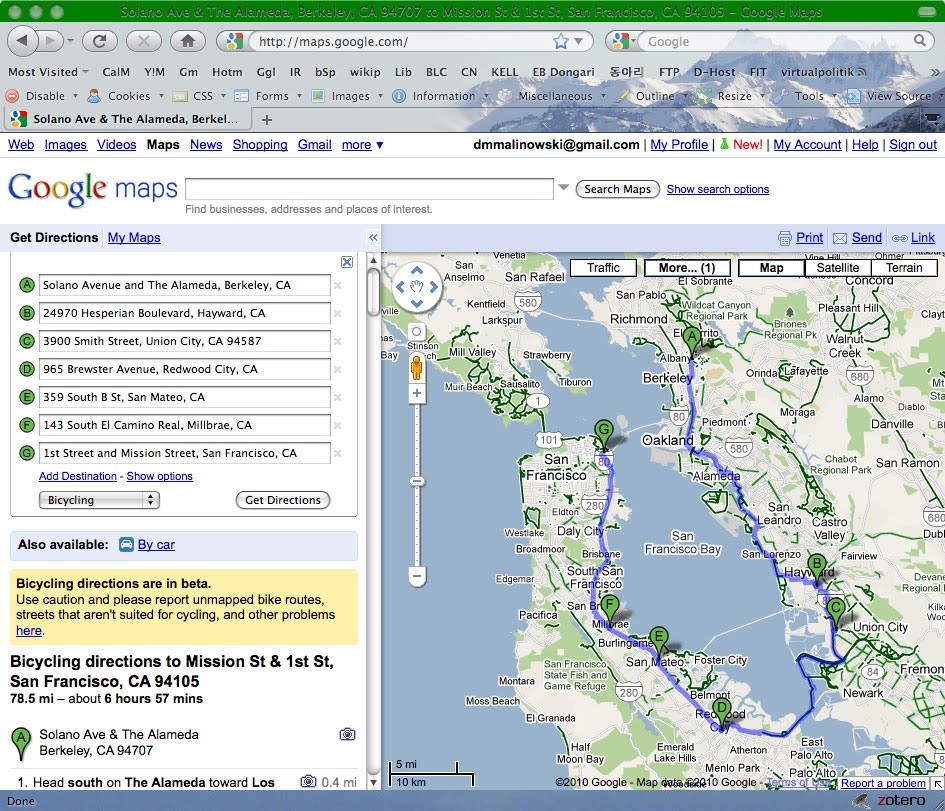
Task: Open Most Visited bookmarks dropdown
Action: (48, 72)
